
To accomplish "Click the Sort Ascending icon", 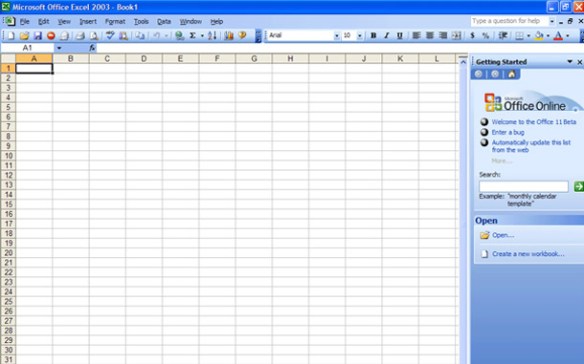I will coord(212,36).
